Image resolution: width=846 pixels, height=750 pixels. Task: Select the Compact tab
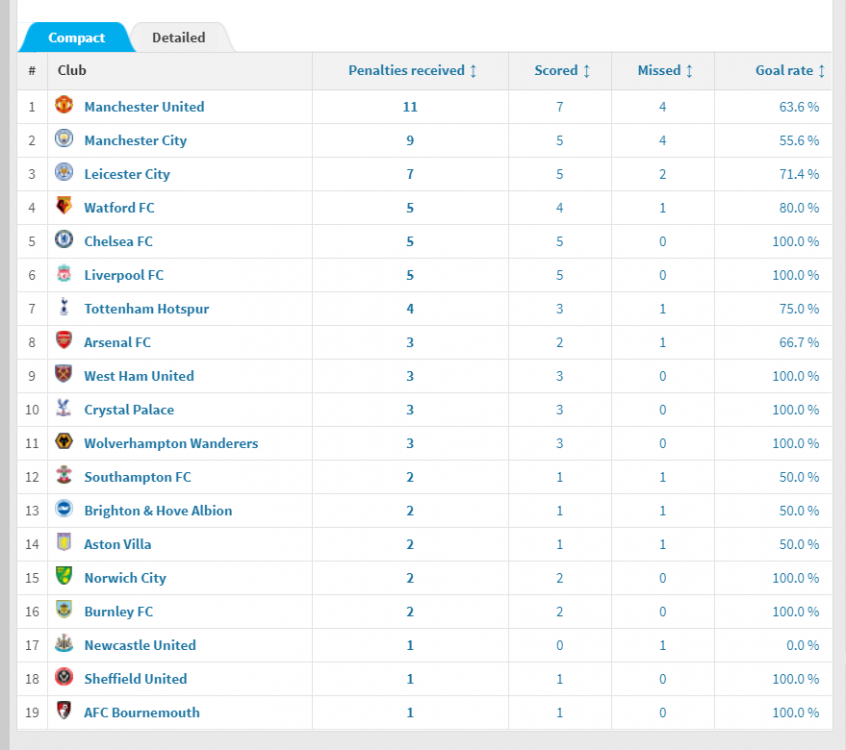click(x=76, y=38)
